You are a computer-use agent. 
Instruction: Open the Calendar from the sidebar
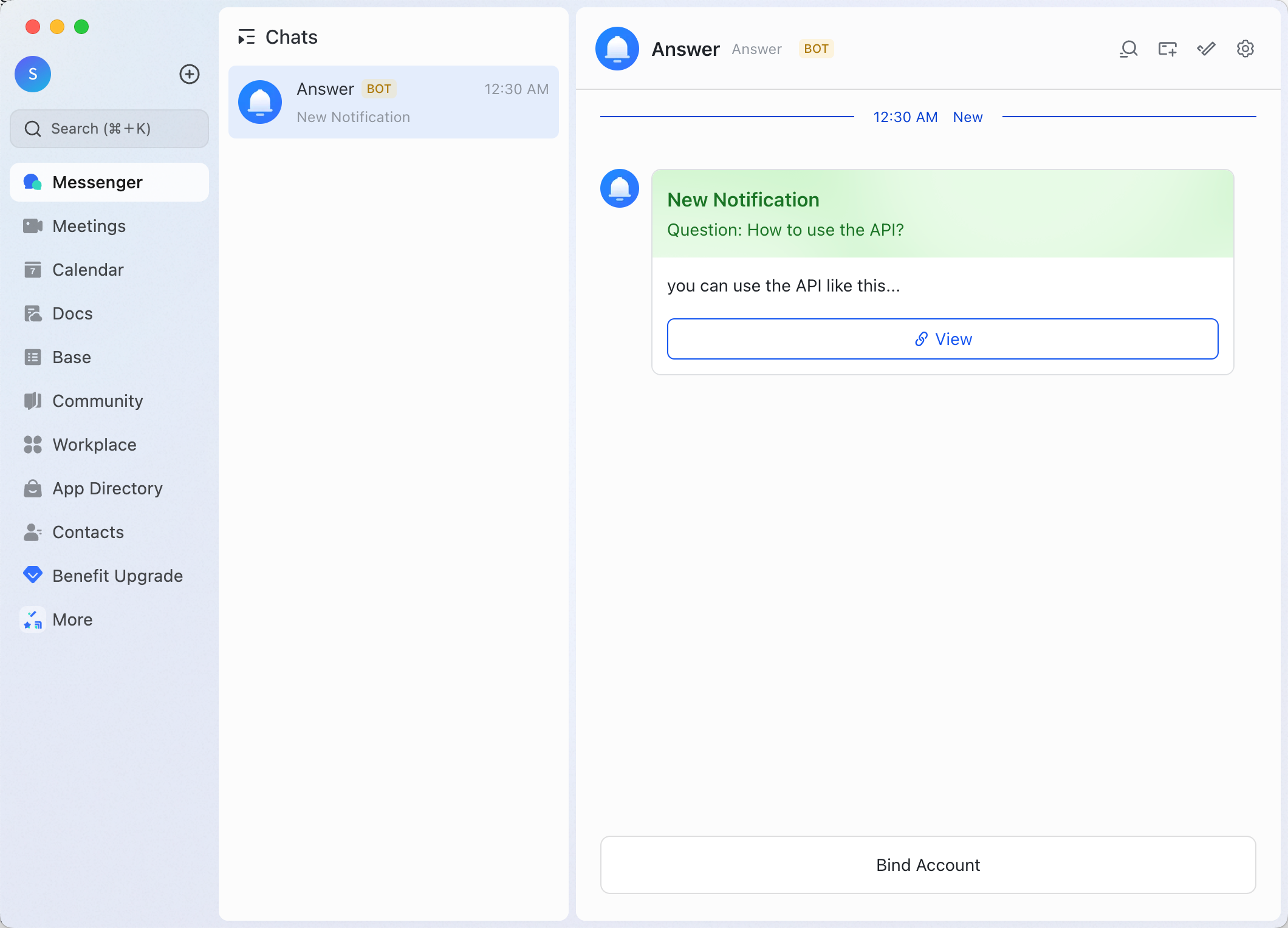pyautogui.click(x=87, y=270)
